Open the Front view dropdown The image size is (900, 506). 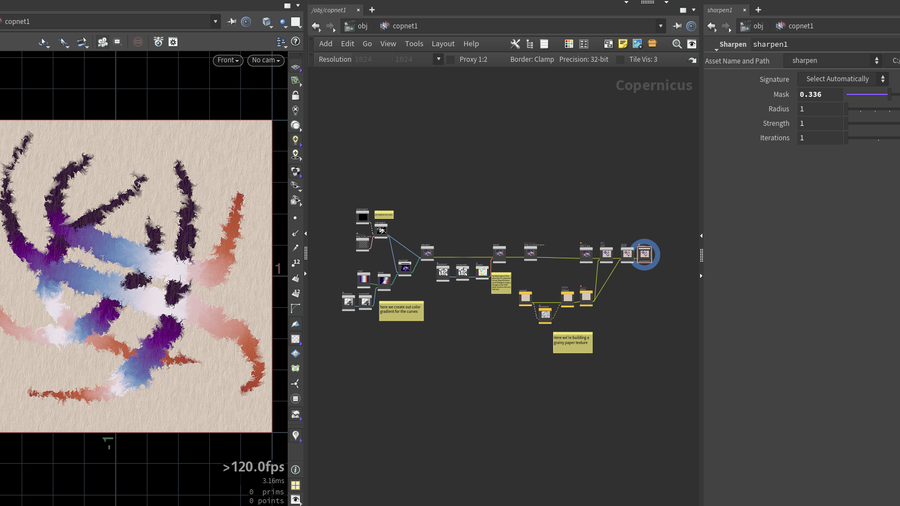click(228, 61)
